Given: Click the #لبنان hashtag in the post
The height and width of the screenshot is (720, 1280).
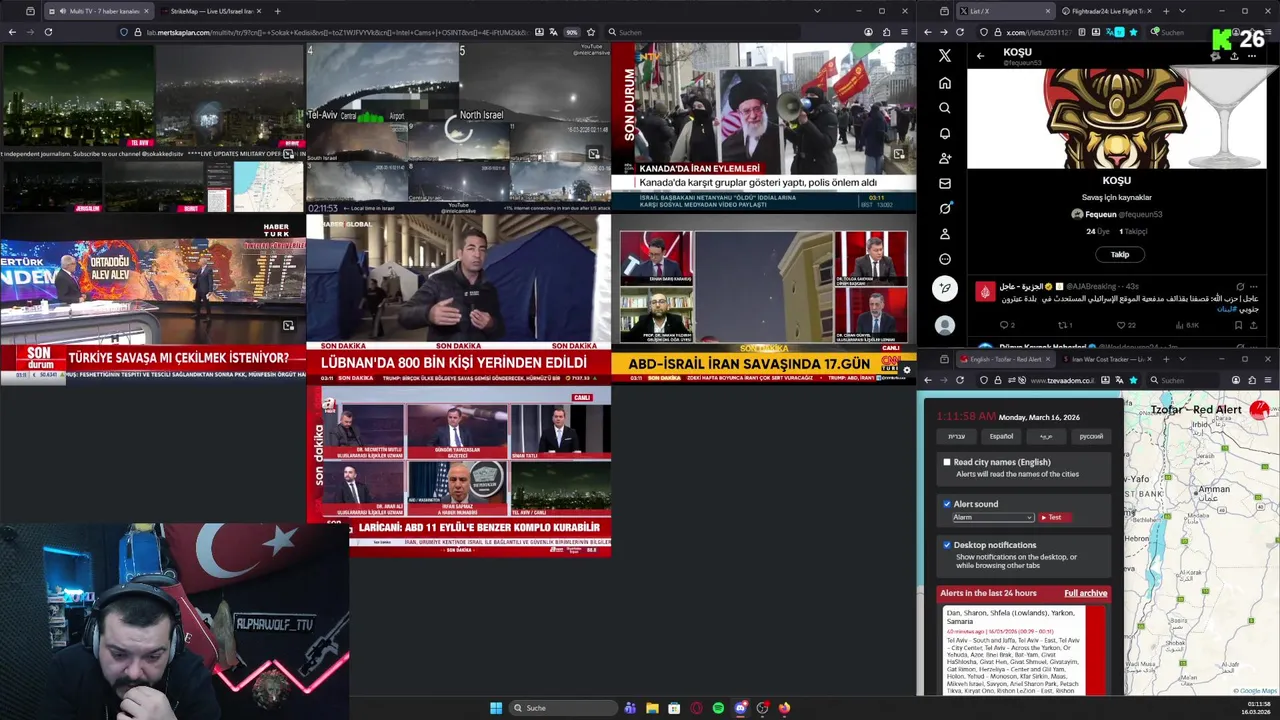Looking at the screenshot, I should [1226, 309].
